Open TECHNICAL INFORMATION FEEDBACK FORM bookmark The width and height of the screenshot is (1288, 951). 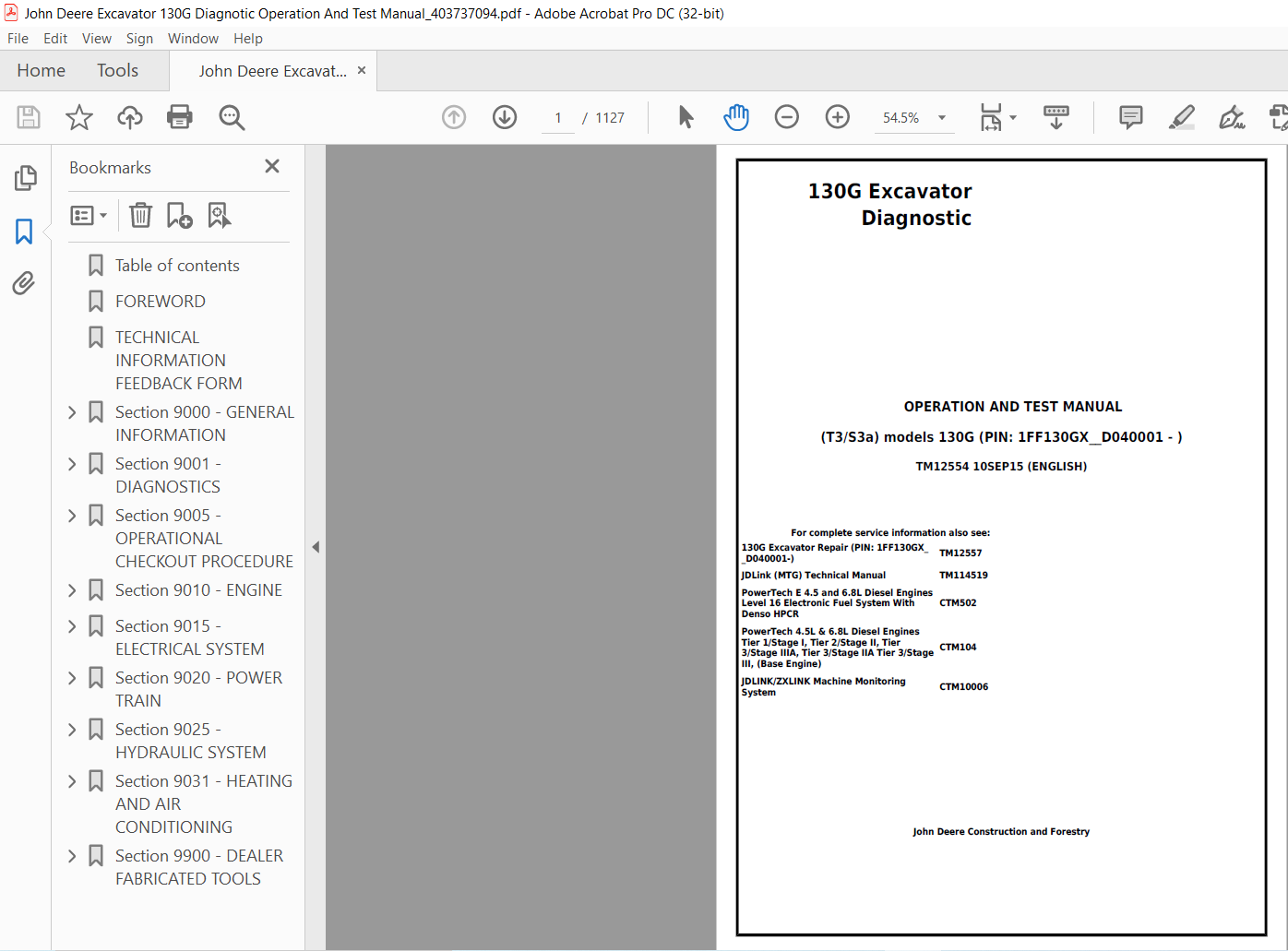point(179,361)
